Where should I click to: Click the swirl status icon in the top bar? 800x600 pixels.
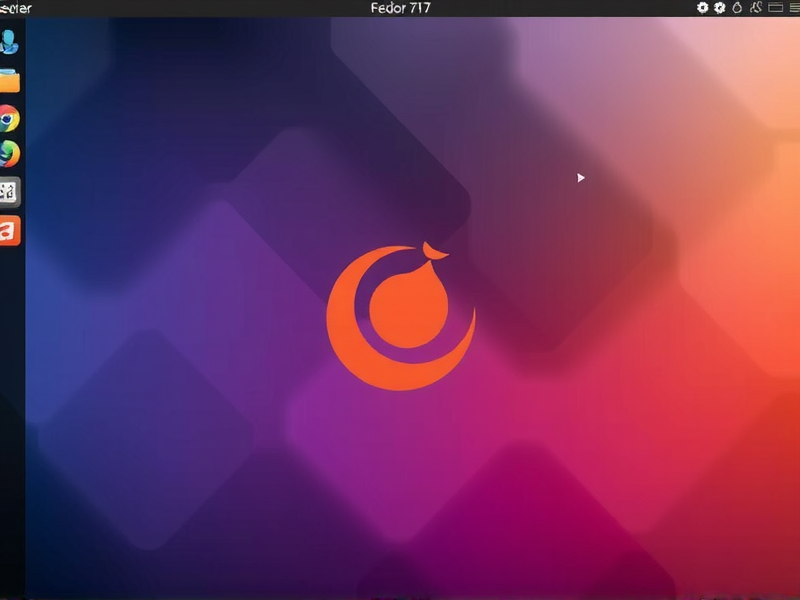(756, 8)
